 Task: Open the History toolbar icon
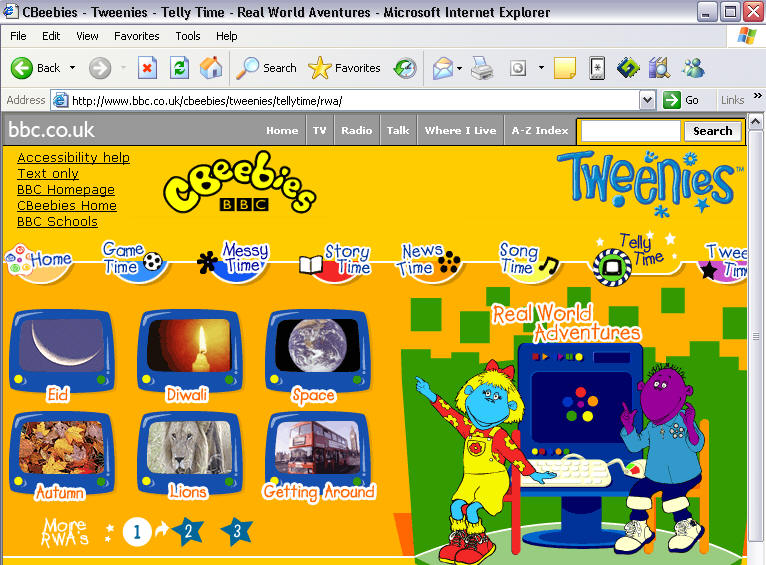pyautogui.click(x=405, y=68)
